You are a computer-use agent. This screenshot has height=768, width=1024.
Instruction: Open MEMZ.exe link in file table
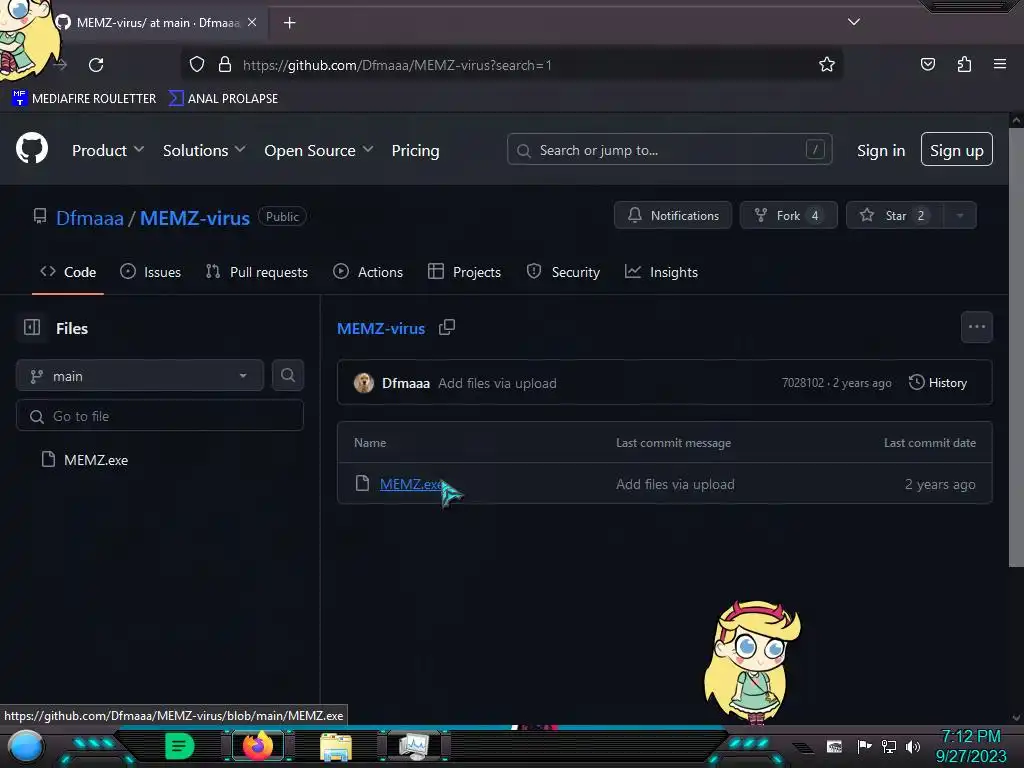(411, 484)
